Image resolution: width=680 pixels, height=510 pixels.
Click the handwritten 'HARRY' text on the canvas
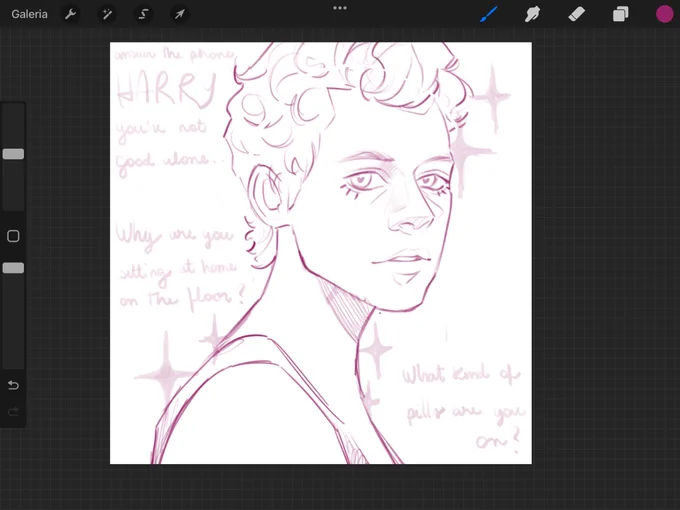click(x=166, y=90)
